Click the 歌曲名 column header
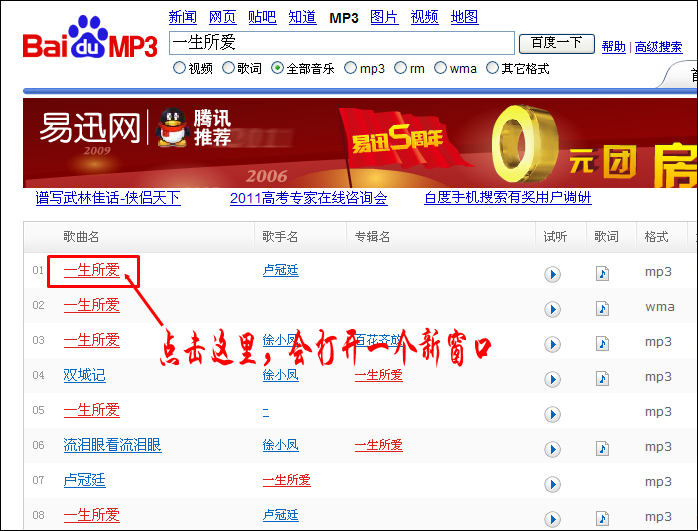Screen dimensions: 698x531 click(81, 237)
